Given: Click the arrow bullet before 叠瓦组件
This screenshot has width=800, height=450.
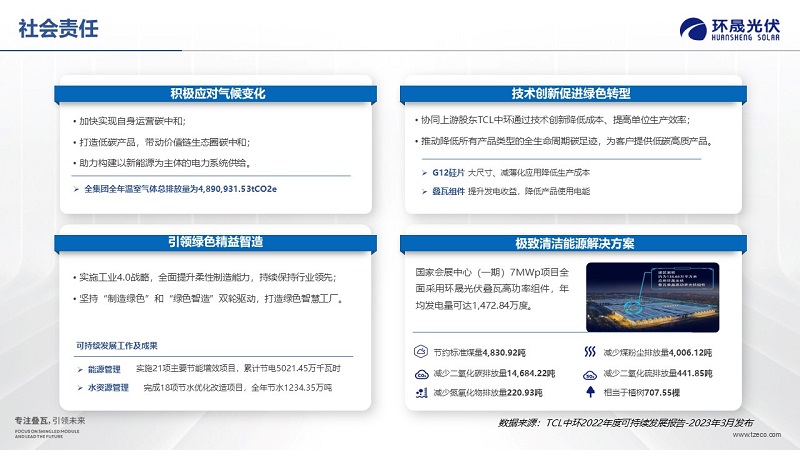Looking at the screenshot, I should (424, 190).
